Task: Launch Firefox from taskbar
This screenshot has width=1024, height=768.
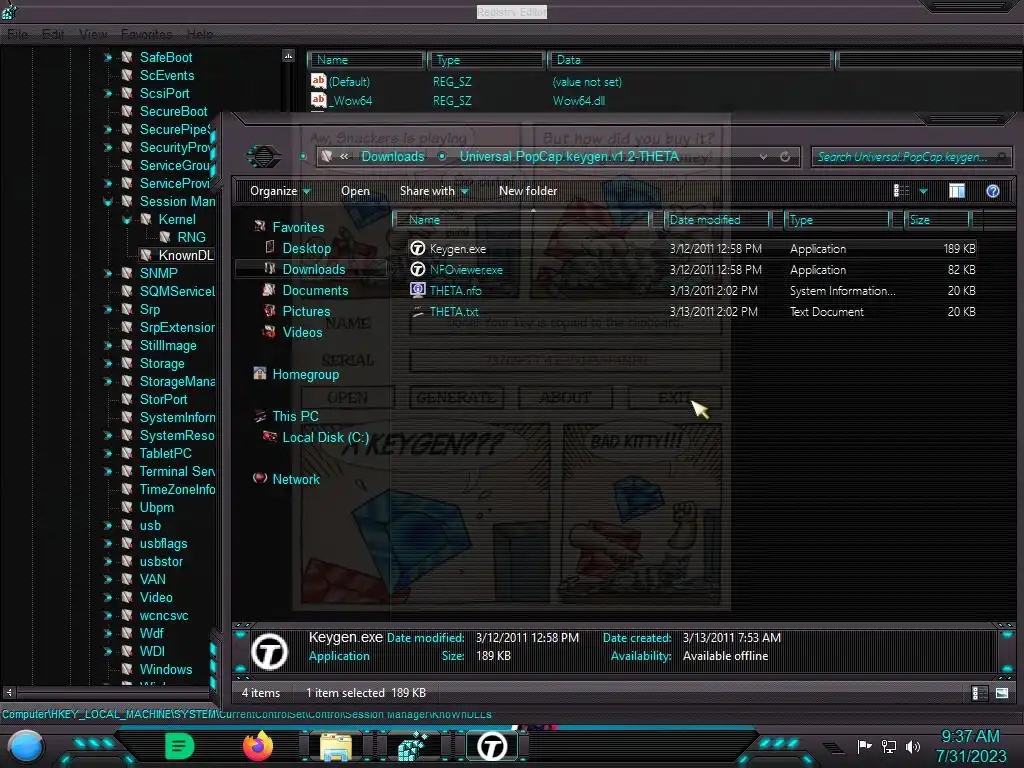Action: pos(258,746)
